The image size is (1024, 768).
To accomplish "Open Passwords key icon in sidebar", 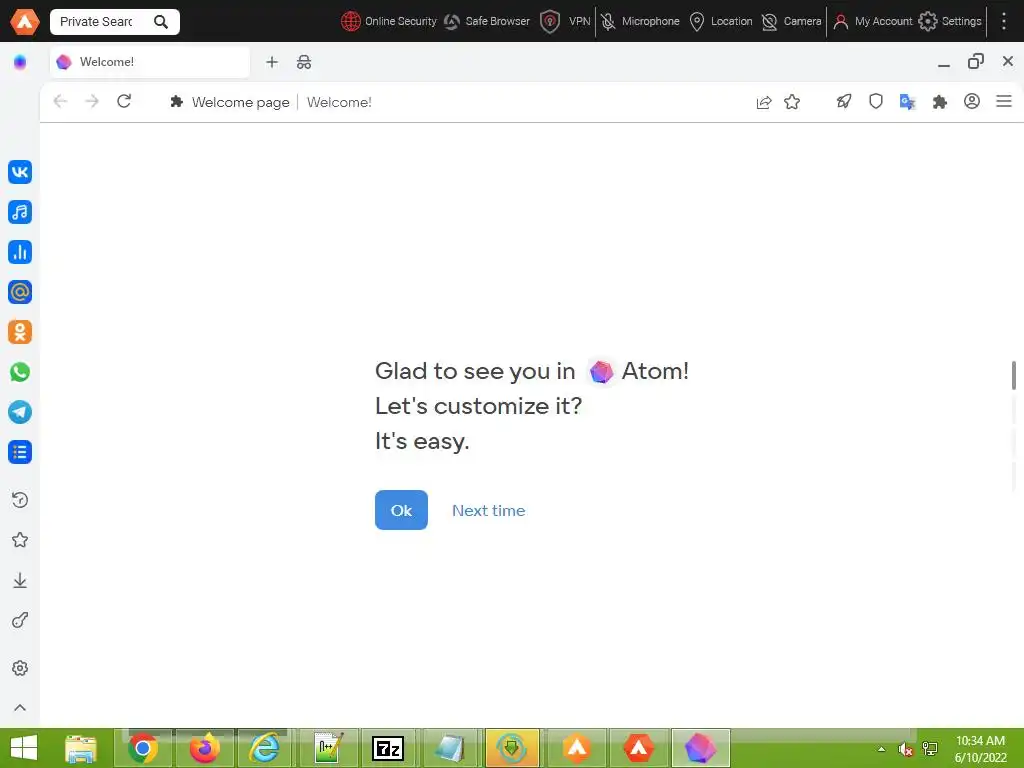I will [x=20, y=620].
